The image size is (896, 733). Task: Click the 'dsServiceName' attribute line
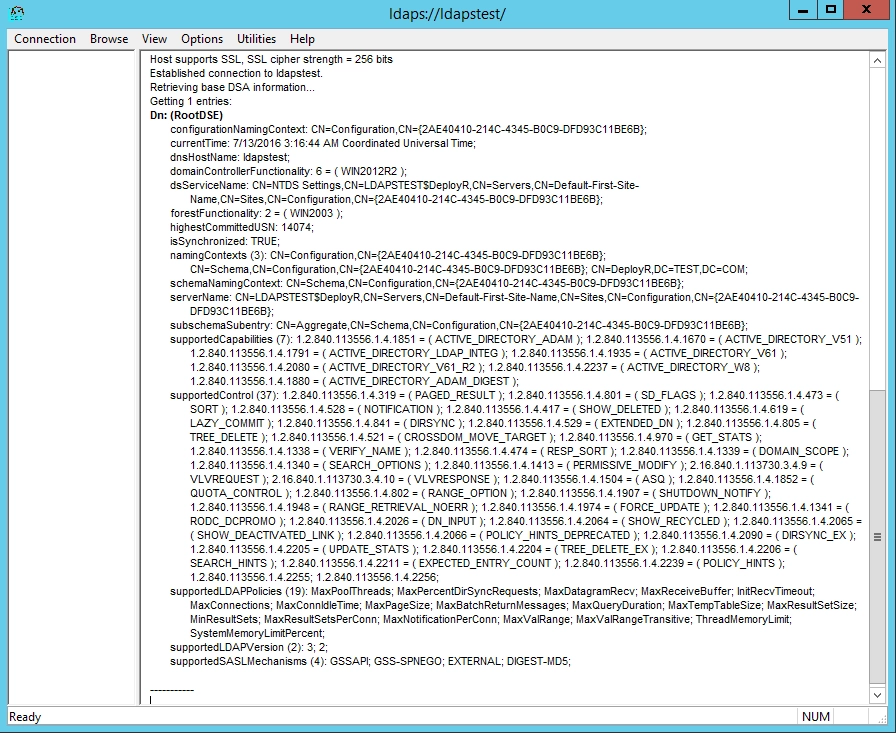click(405, 193)
